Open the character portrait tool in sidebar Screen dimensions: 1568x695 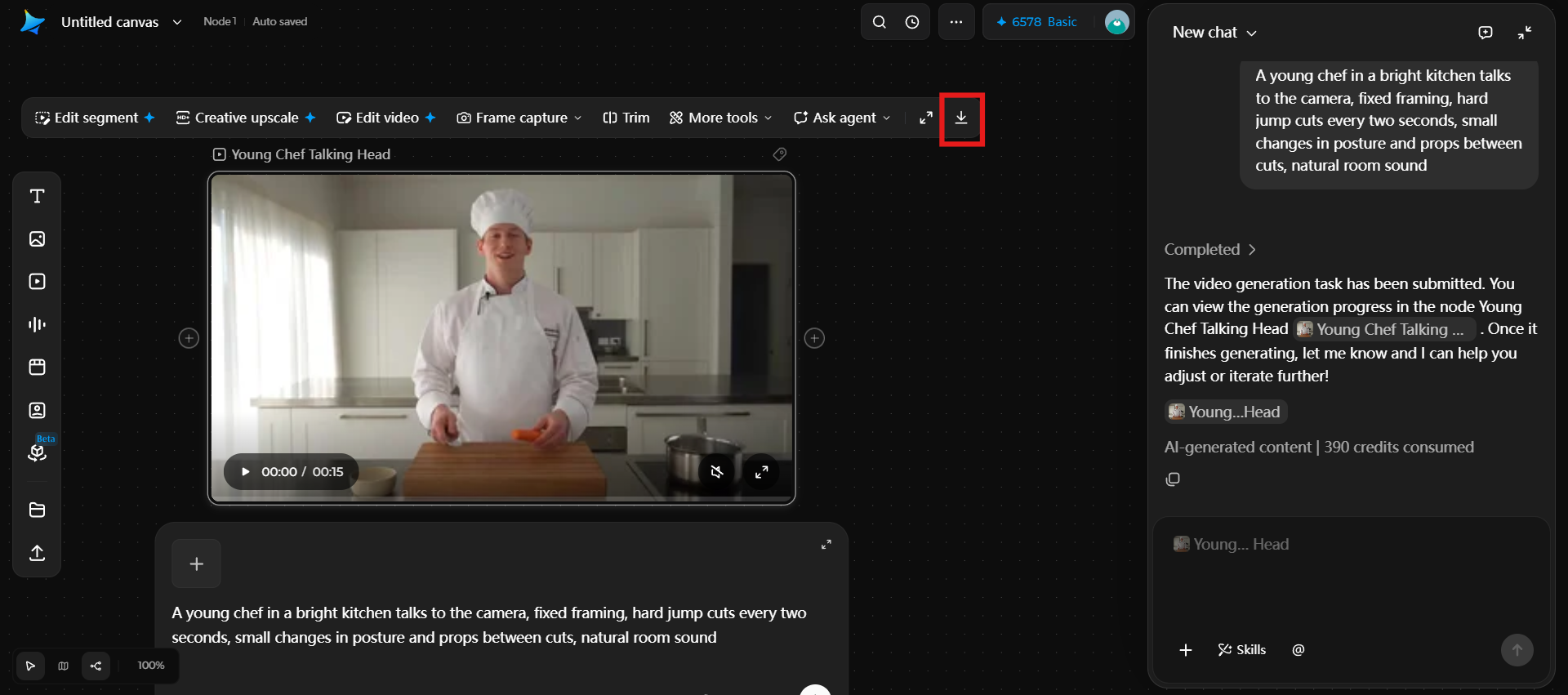pyautogui.click(x=37, y=410)
